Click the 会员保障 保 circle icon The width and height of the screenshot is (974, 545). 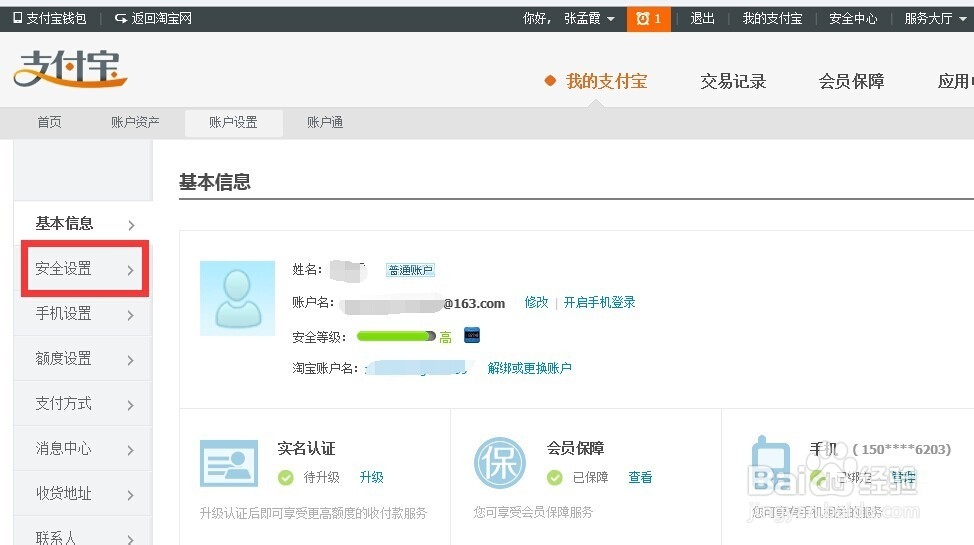click(x=500, y=463)
